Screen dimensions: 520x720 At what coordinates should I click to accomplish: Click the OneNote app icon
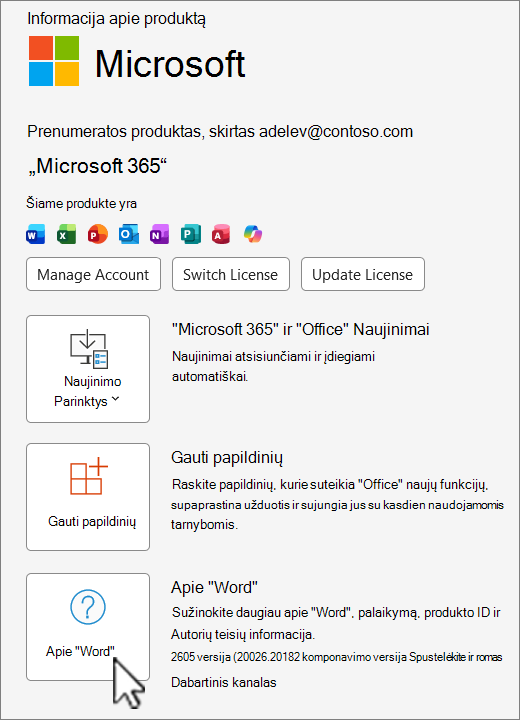[159, 234]
